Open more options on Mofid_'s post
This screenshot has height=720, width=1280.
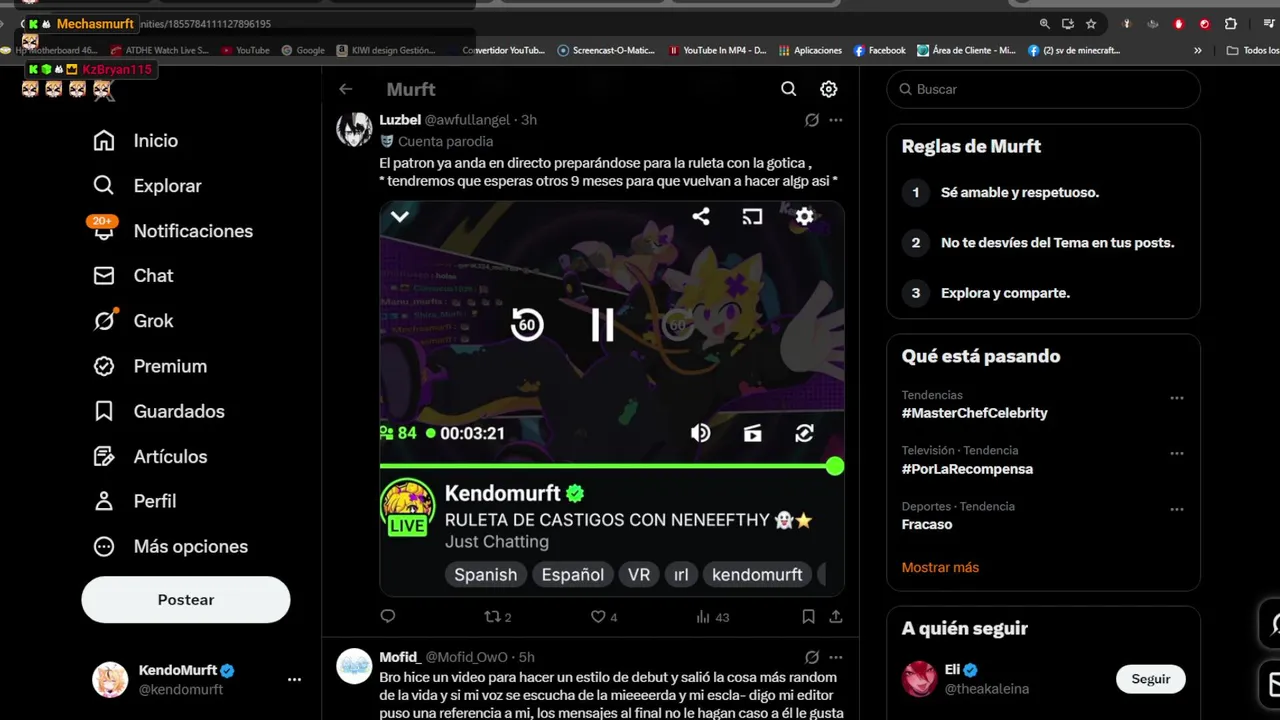(836, 657)
